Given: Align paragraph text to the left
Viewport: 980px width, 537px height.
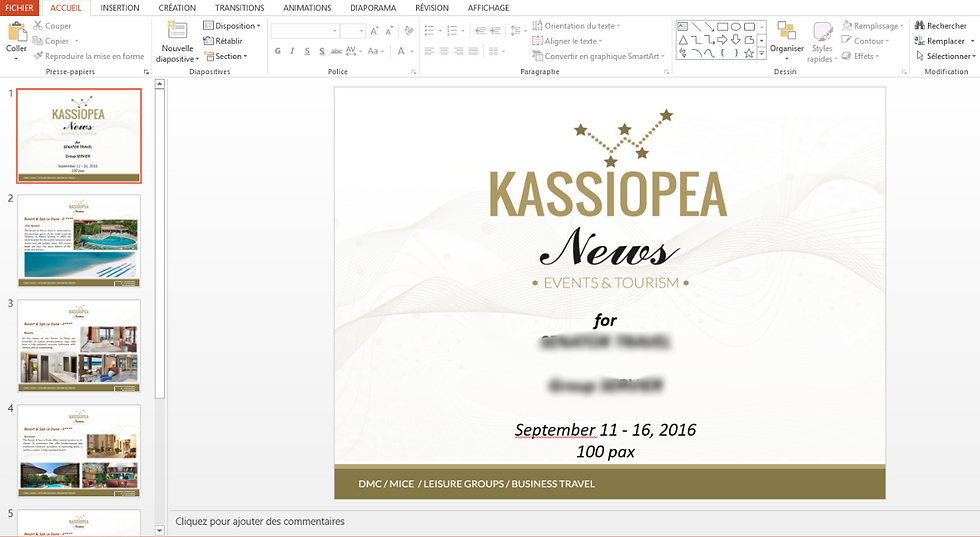Looking at the screenshot, I should [429, 51].
